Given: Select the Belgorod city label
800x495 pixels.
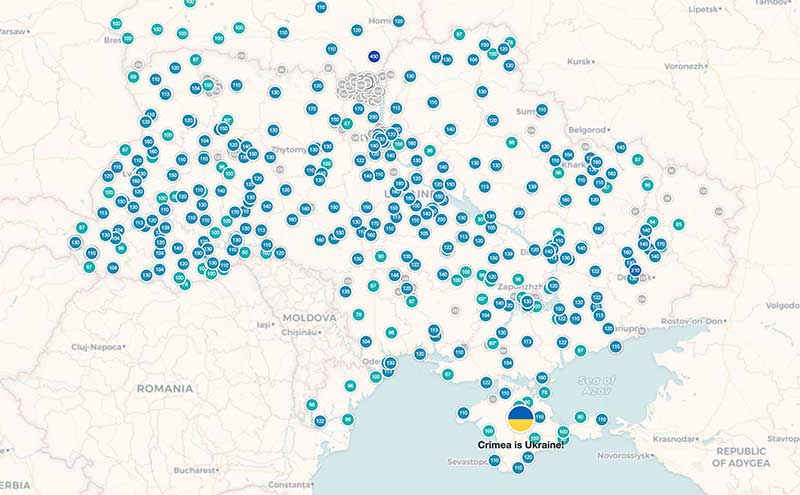Looking at the screenshot, I should pyautogui.click(x=587, y=130).
